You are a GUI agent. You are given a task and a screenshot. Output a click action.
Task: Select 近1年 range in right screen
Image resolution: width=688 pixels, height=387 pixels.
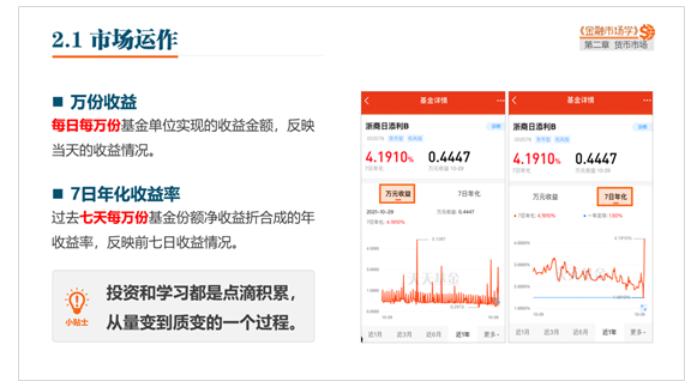click(x=609, y=332)
